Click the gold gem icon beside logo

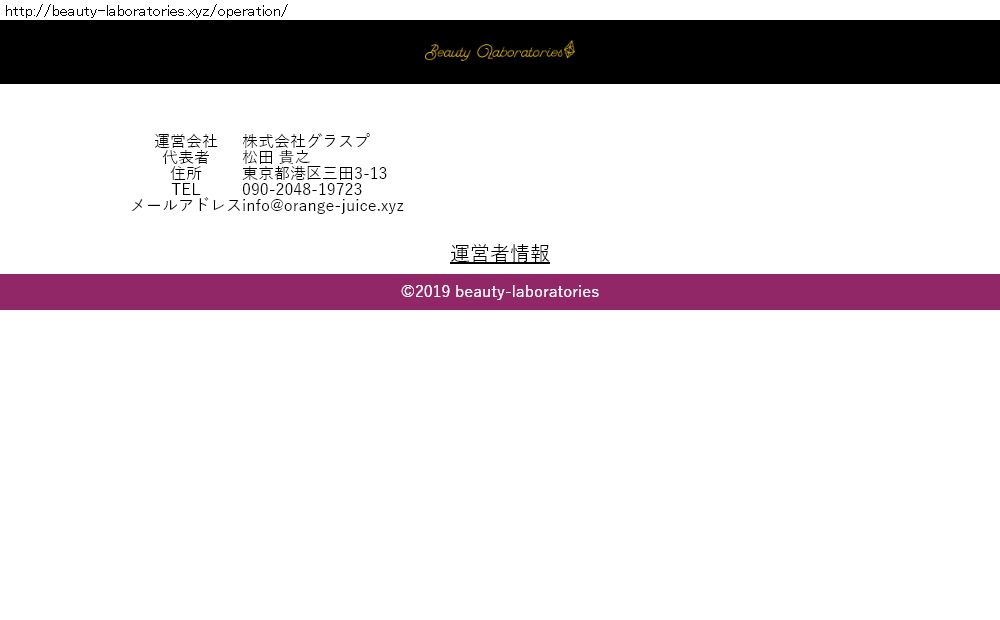[x=570, y=49]
